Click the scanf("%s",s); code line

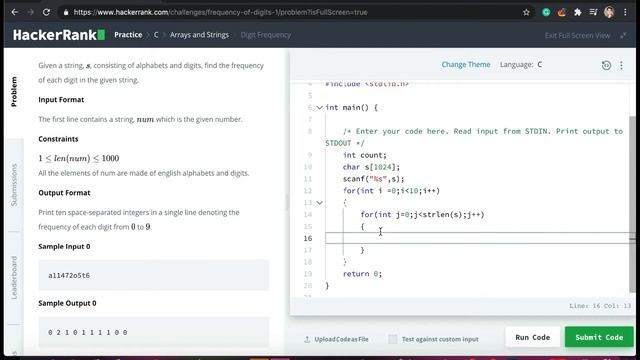pyautogui.click(x=373, y=179)
